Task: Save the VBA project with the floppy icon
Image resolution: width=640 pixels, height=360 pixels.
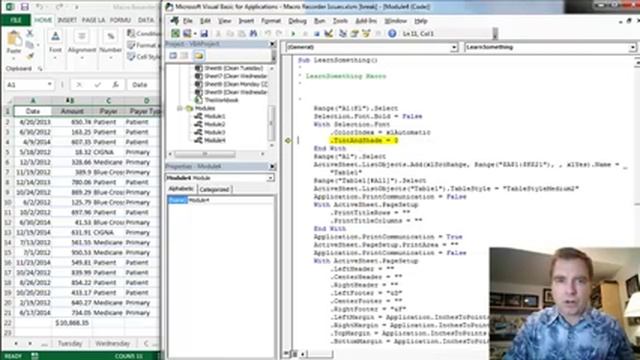Action: click(204, 33)
